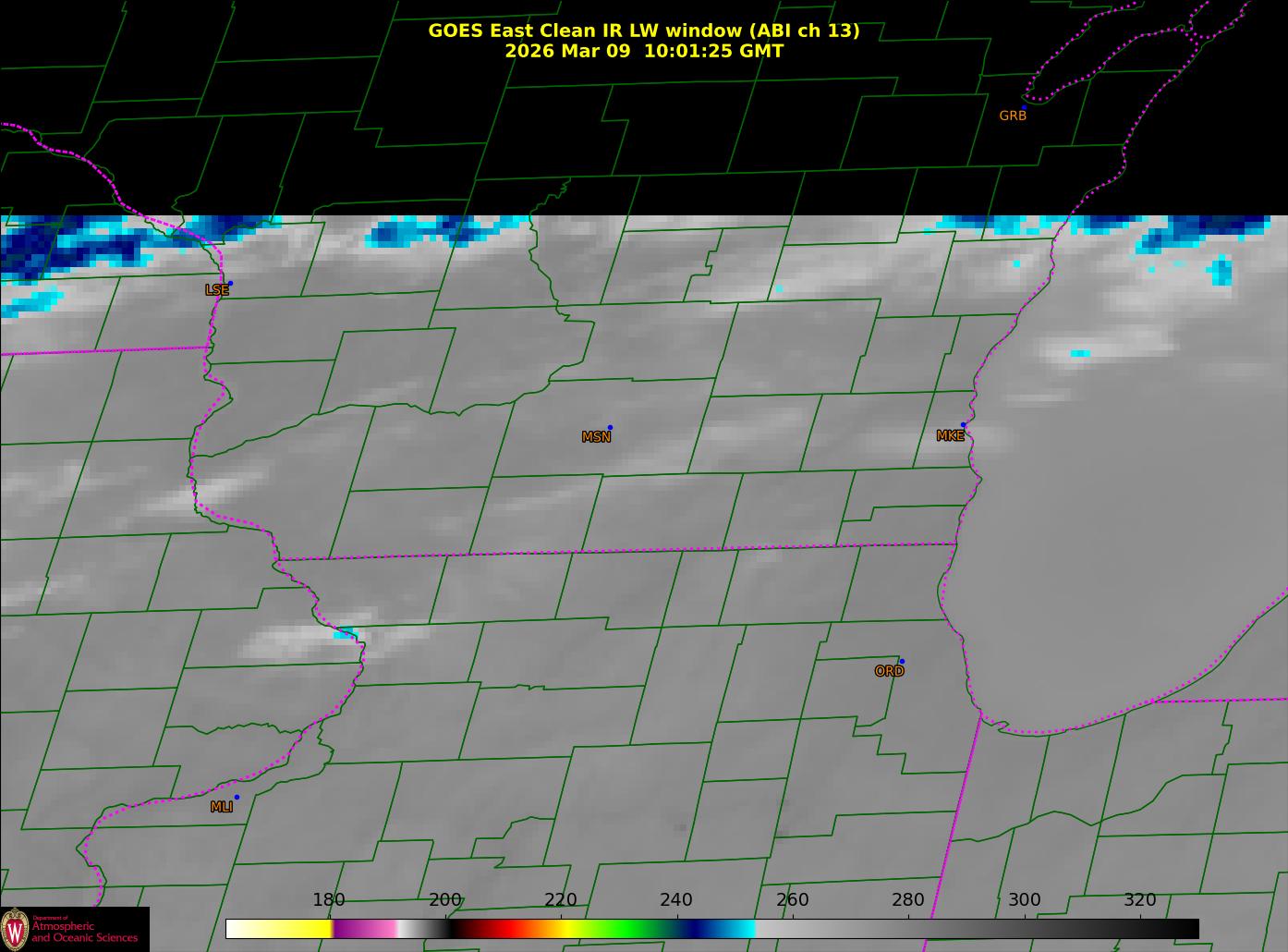Click the blue station dot at LSE
Screen dimensions: 1288x952
click(x=231, y=284)
